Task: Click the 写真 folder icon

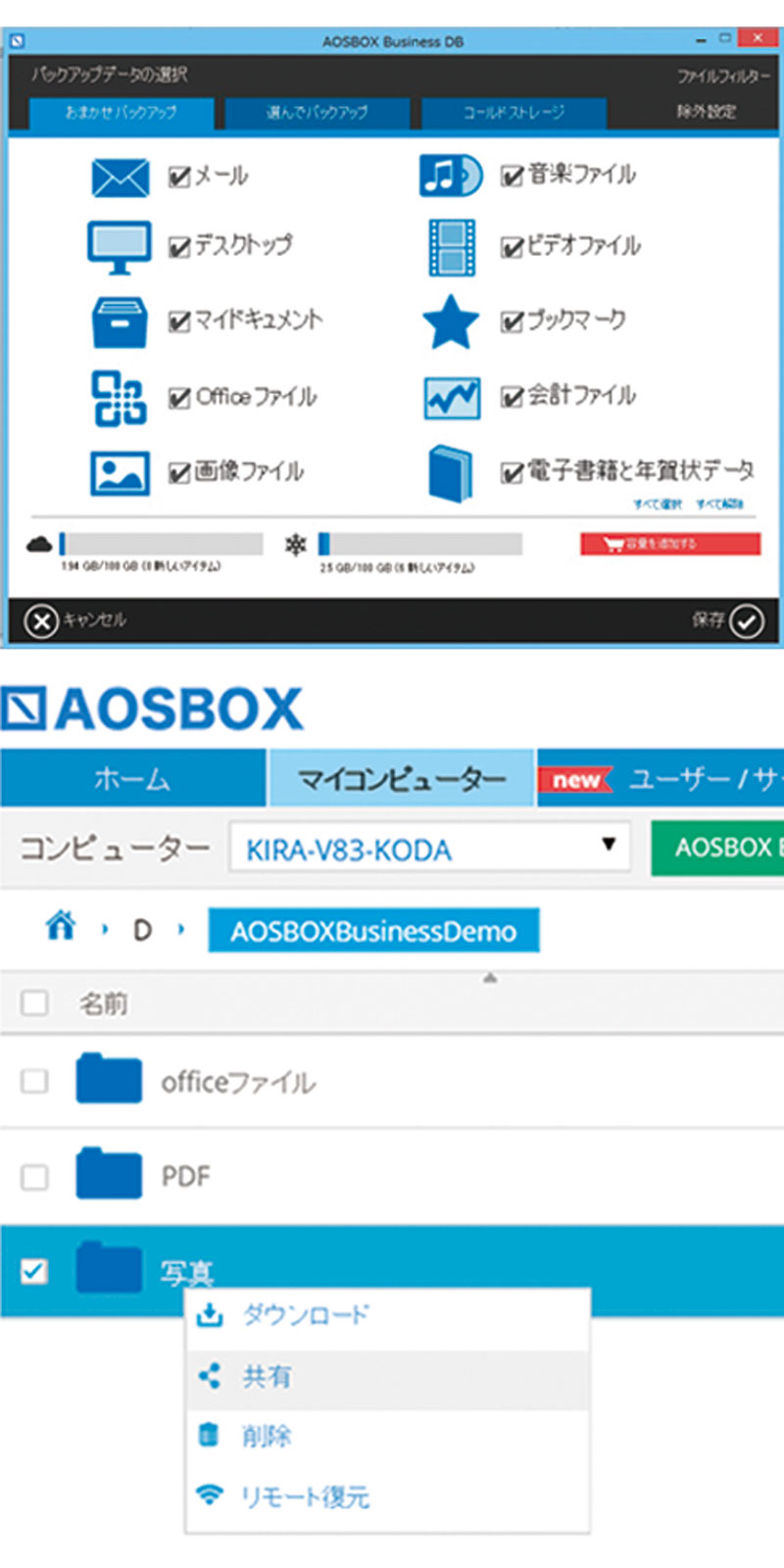Action: pyautogui.click(x=109, y=1267)
